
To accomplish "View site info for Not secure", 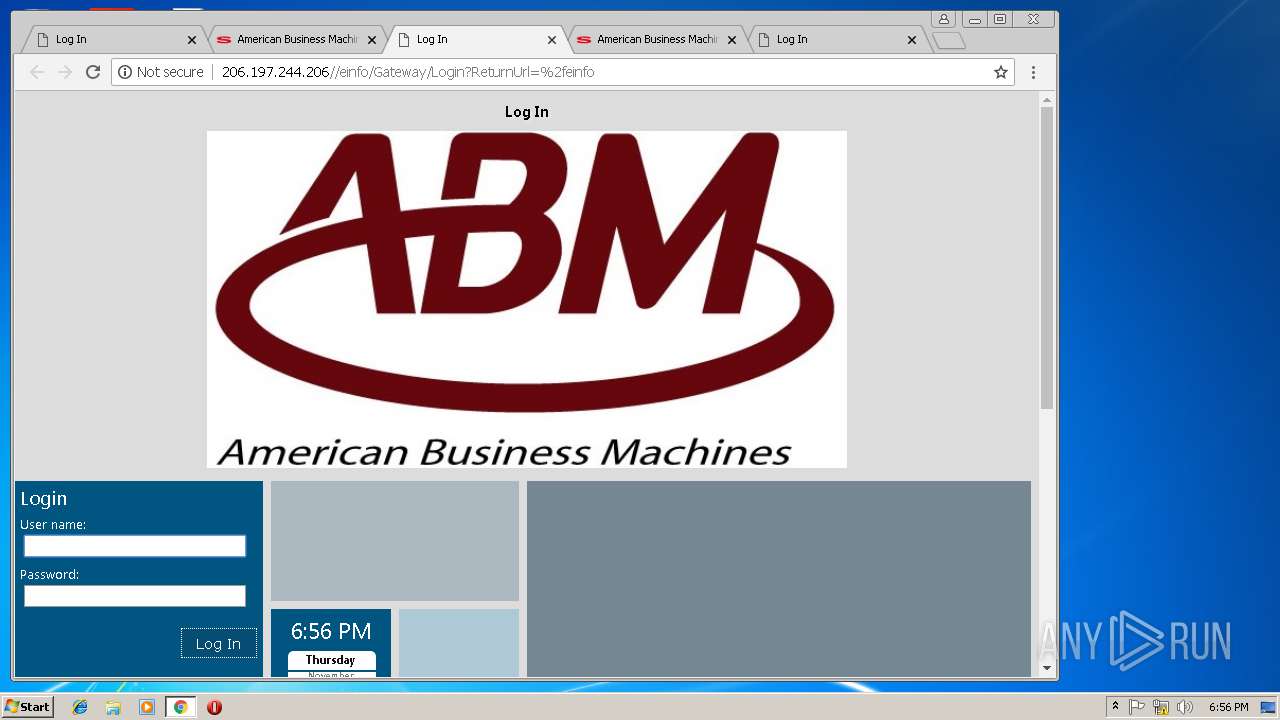I will (x=161, y=72).
